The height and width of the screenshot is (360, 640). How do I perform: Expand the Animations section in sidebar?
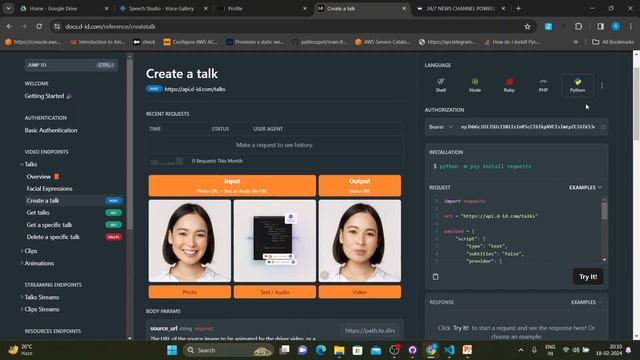[22, 263]
